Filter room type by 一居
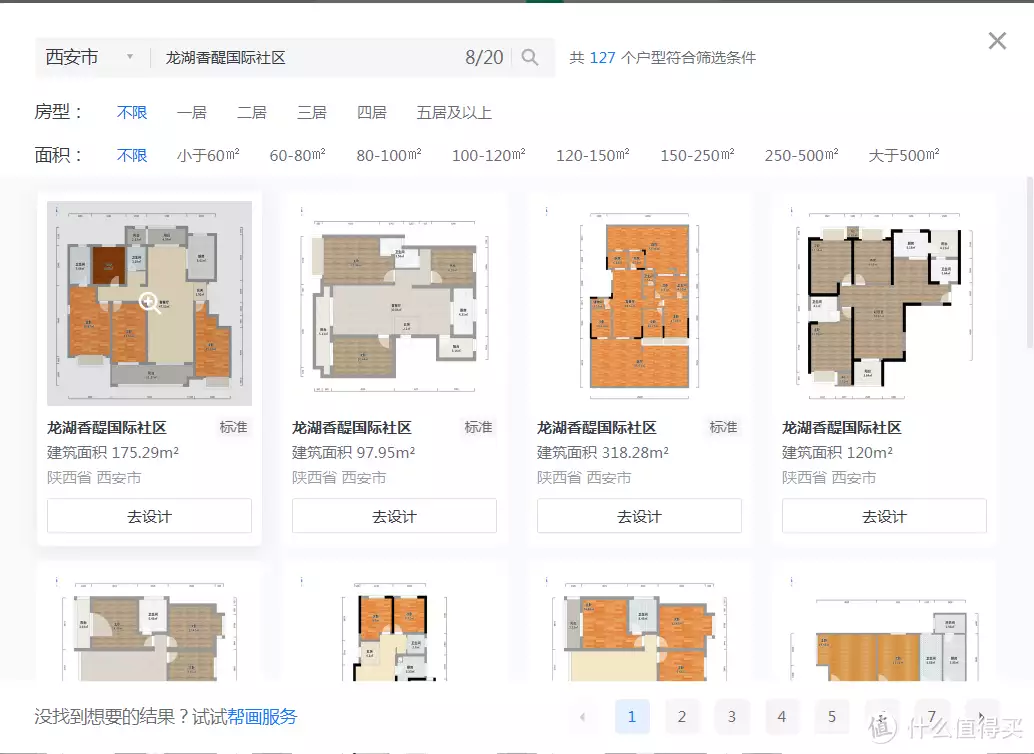Viewport: 1034px width, 754px height. tap(192, 113)
